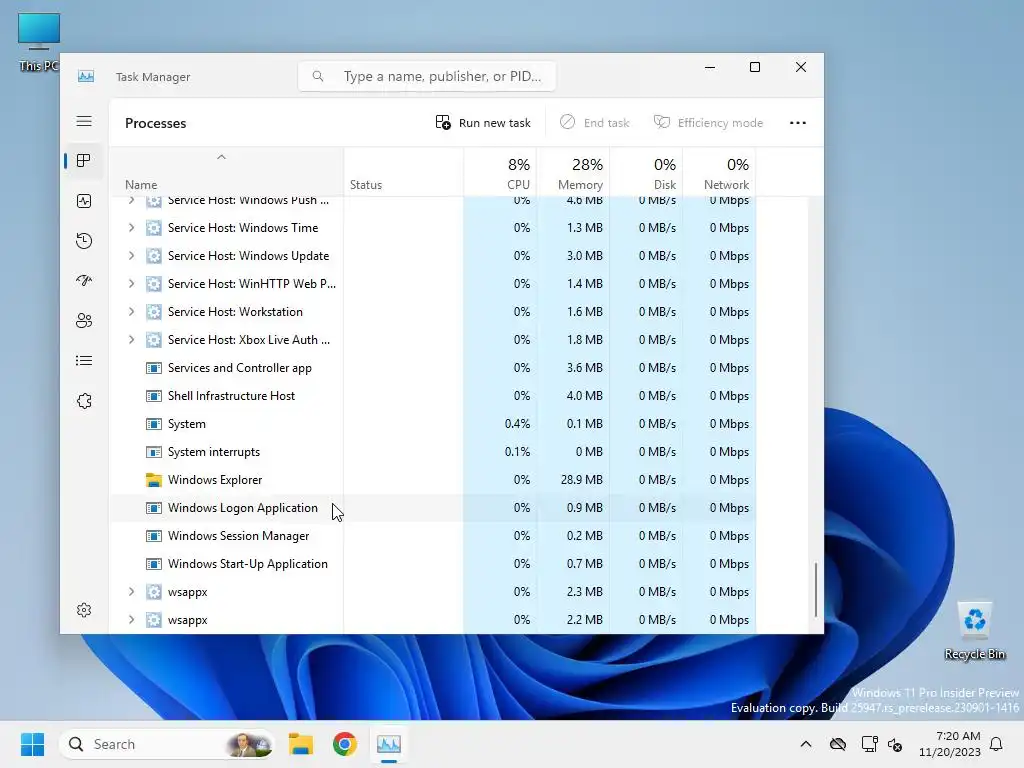
Task: Expand Service Host: Workstation
Action: pyautogui.click(x=131, y=312)
